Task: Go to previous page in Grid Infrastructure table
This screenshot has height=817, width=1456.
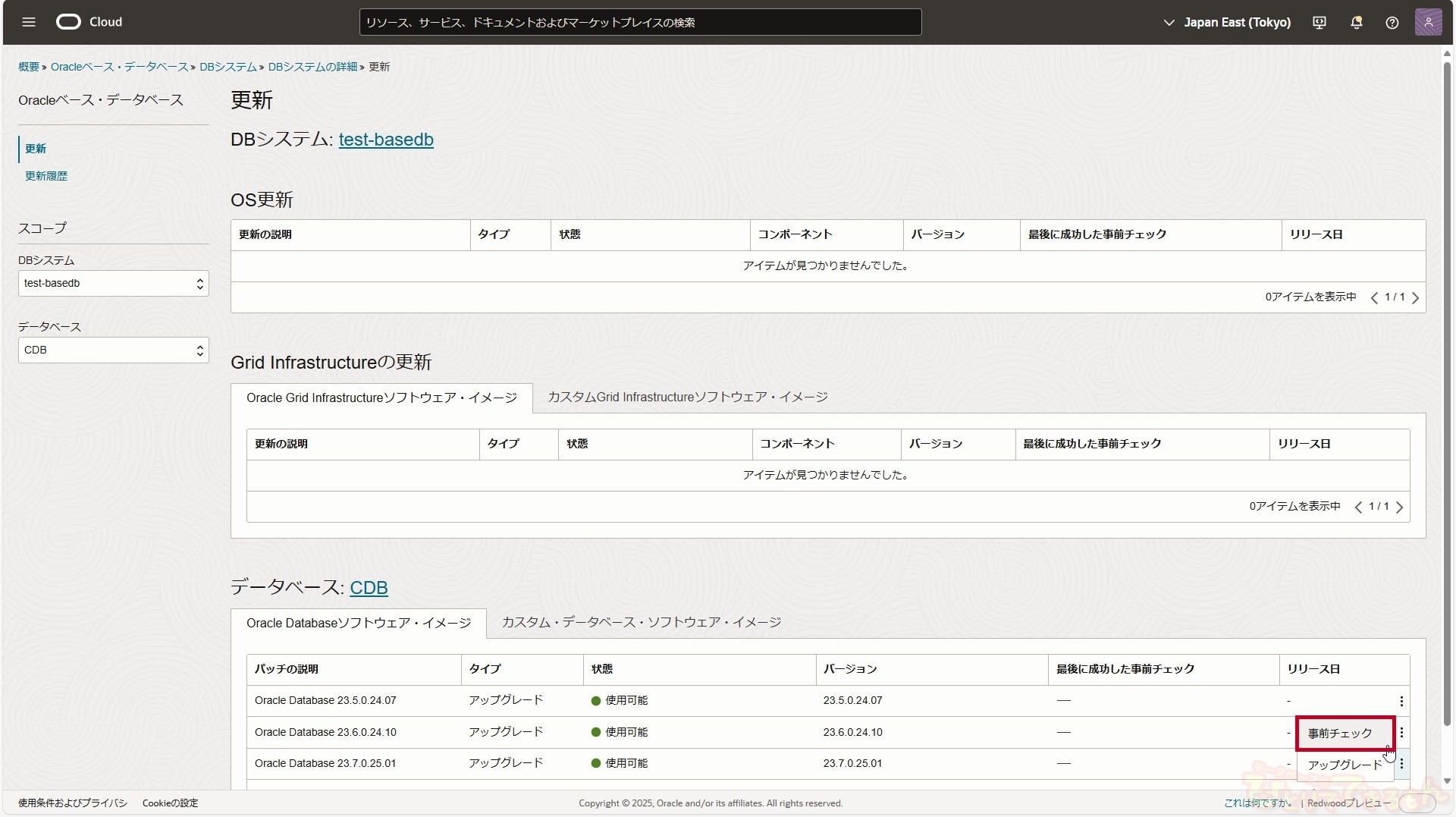Action: pyautogui.click(x=1358, y=507)
